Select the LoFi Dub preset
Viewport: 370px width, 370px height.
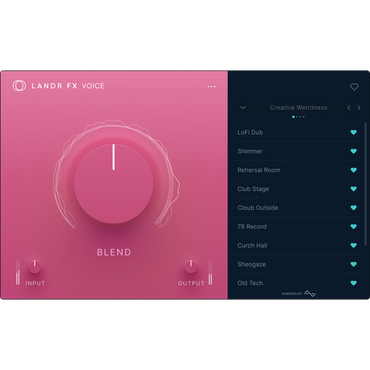pyautogui.click(x=297, y=132)
